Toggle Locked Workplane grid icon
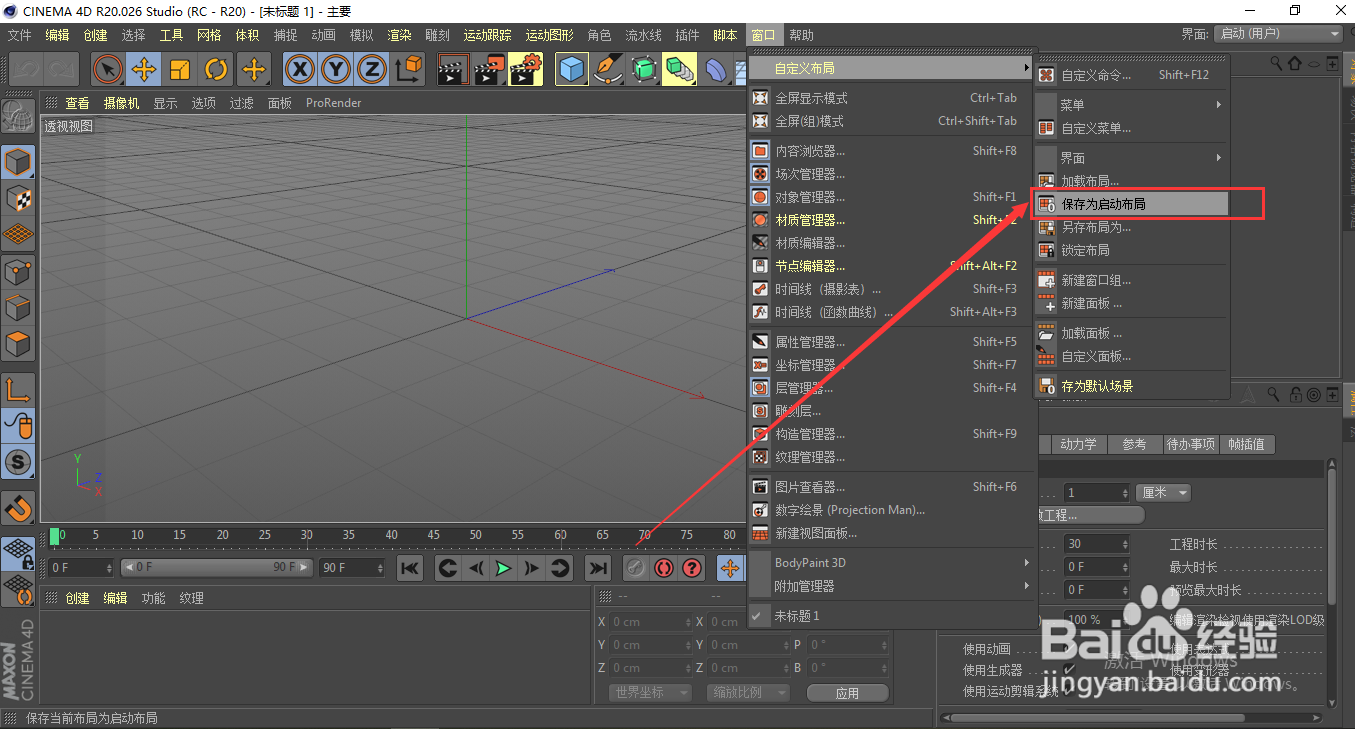This screenshot has height=729, width=1355. [19, 553]
